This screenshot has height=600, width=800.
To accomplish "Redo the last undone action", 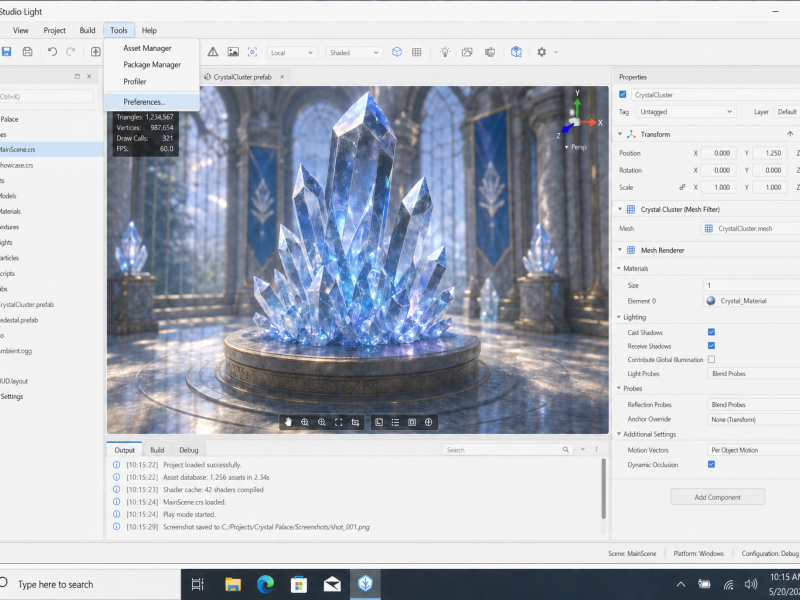I will pyautogui.click(x=70, y=52).
